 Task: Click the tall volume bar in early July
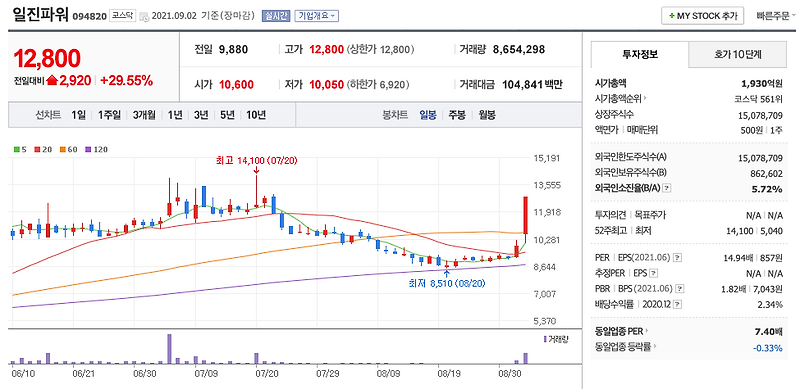169,349
